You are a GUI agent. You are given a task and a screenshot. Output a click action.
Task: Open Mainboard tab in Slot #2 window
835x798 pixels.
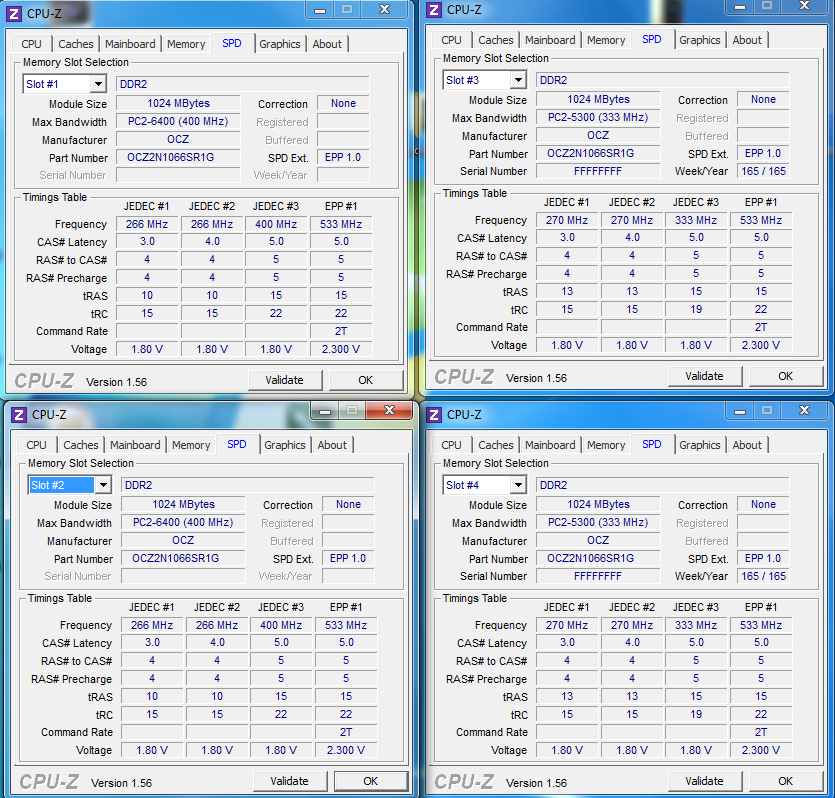click(135, 445)
